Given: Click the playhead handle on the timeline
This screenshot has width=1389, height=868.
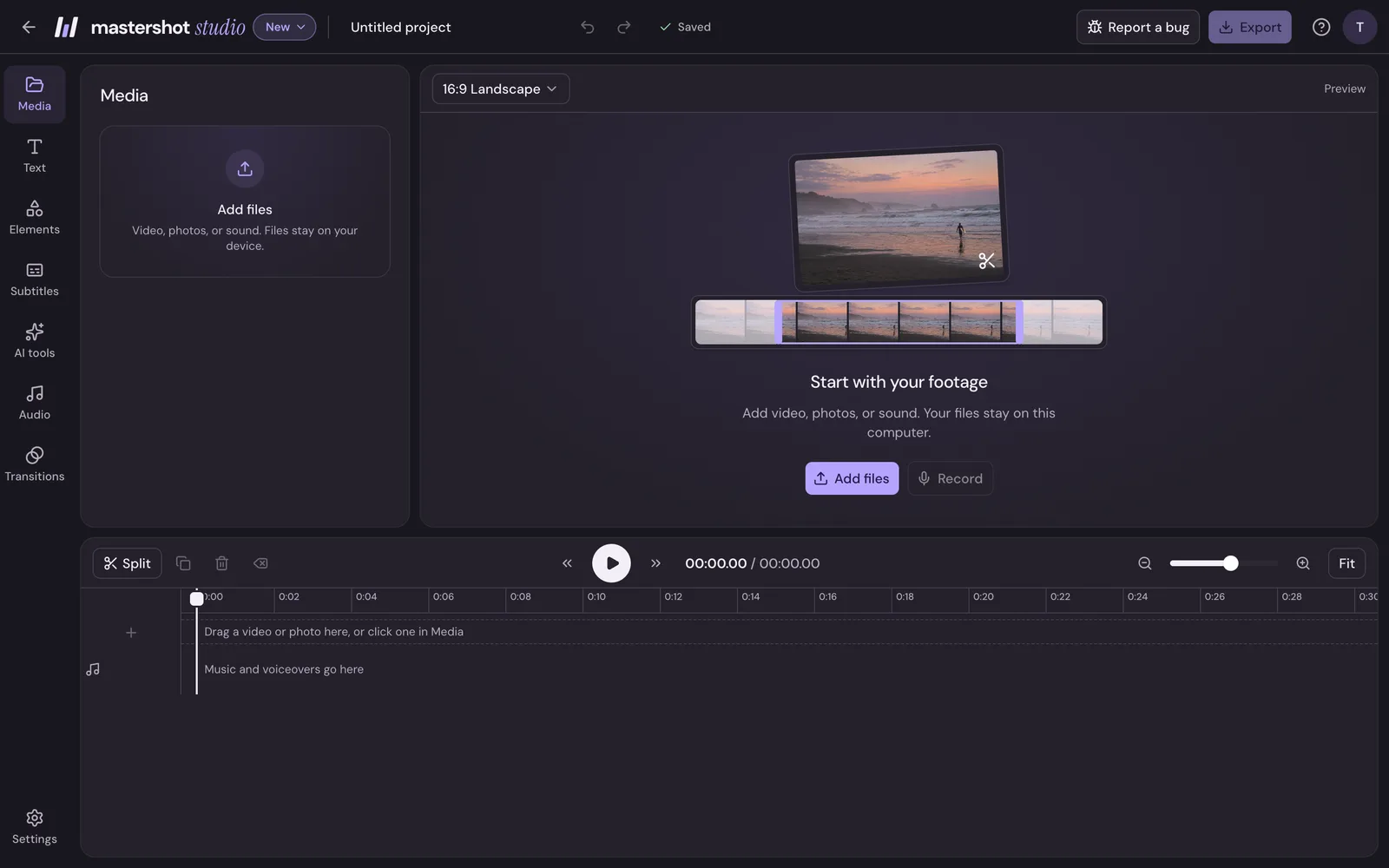Looking at the screenshot, I should pos(197,598).
